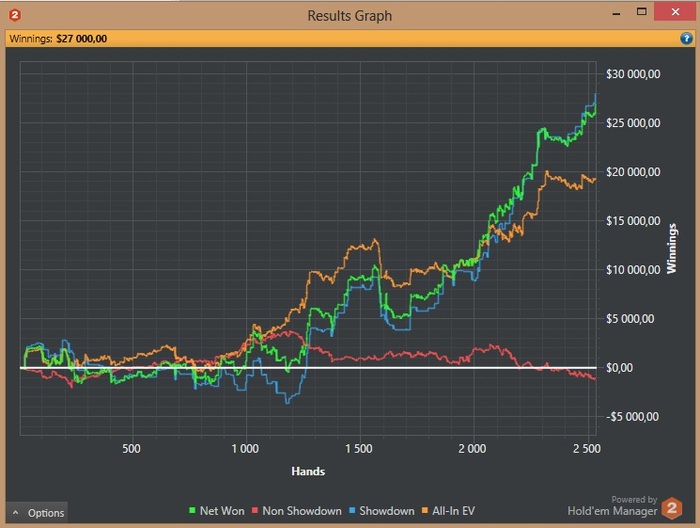Screen dimensions: 700x528
Task: Click the 2 500 hands axis tick label
Action: (587, 448)
